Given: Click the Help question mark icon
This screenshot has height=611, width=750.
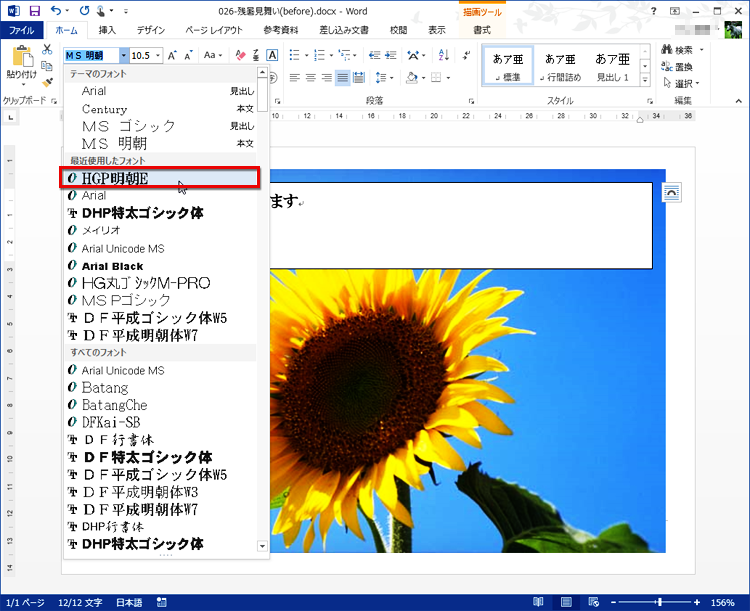Looking at the screenshot, I should point(653,11).
